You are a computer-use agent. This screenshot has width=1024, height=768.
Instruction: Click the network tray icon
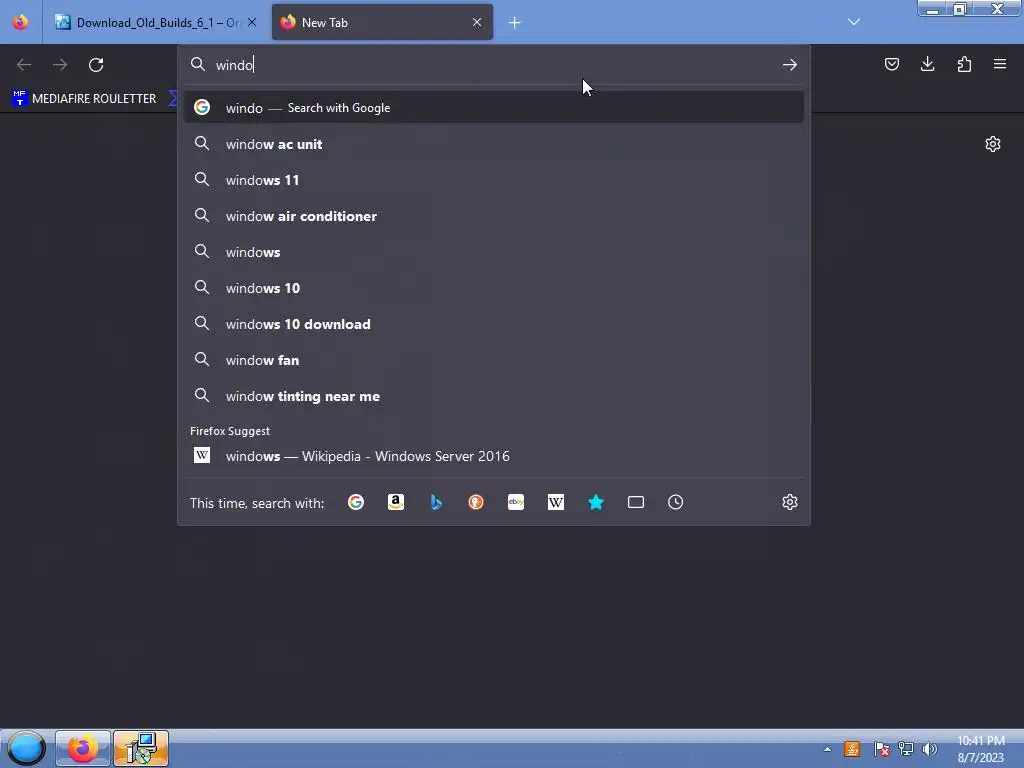pos(906,749)
